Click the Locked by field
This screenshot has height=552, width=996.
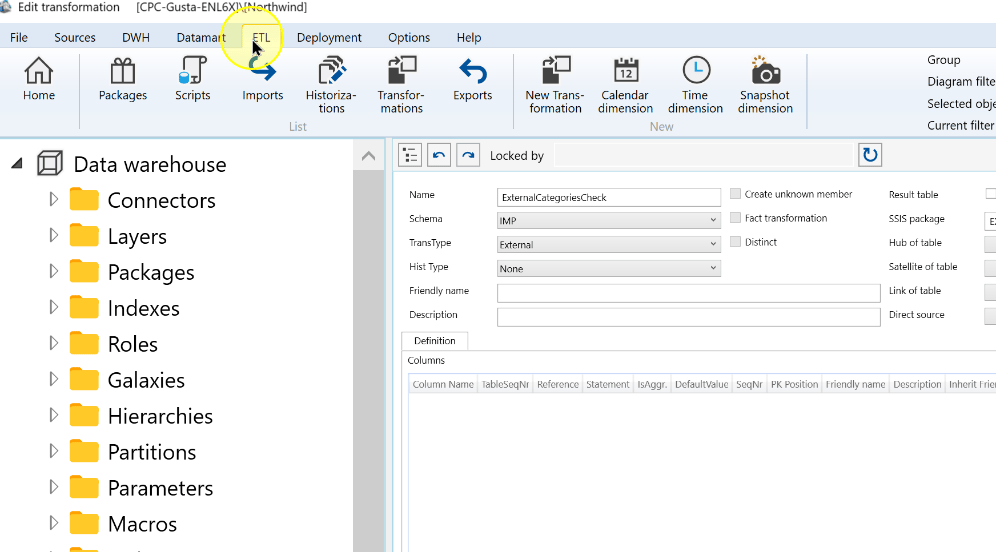pyautogui.click(x=703, y=156)
